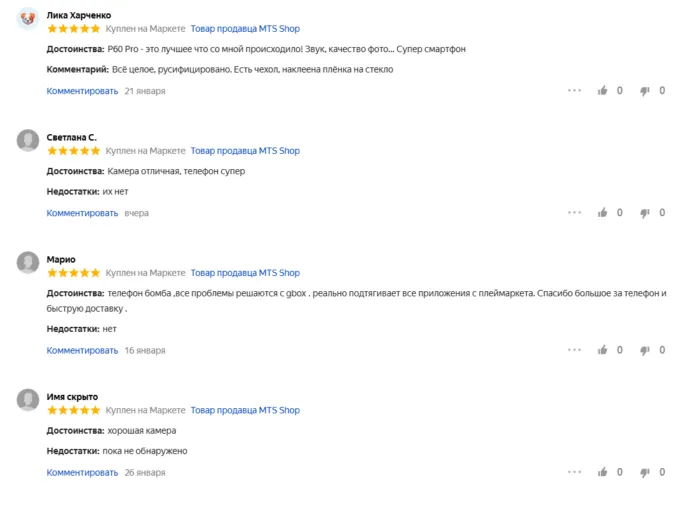Image resolution: width=680 pixels, height=510 pixels.
Task: Thumbs down the Имя скрыто review
Action: pyautogui.click(x=645, y=472)
